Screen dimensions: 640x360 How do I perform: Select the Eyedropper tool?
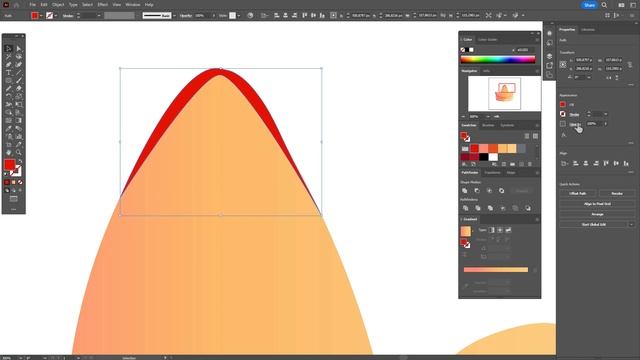coord(9,129)
